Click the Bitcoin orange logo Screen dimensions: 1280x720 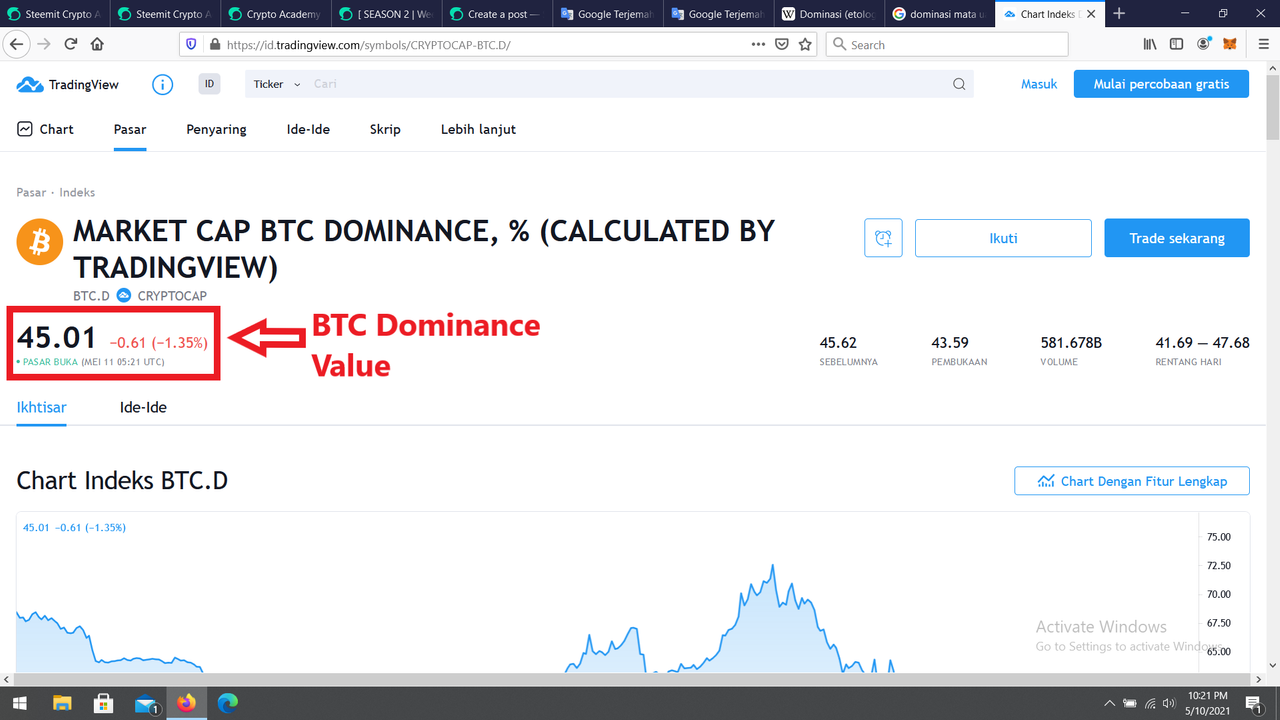click(39, 240)
